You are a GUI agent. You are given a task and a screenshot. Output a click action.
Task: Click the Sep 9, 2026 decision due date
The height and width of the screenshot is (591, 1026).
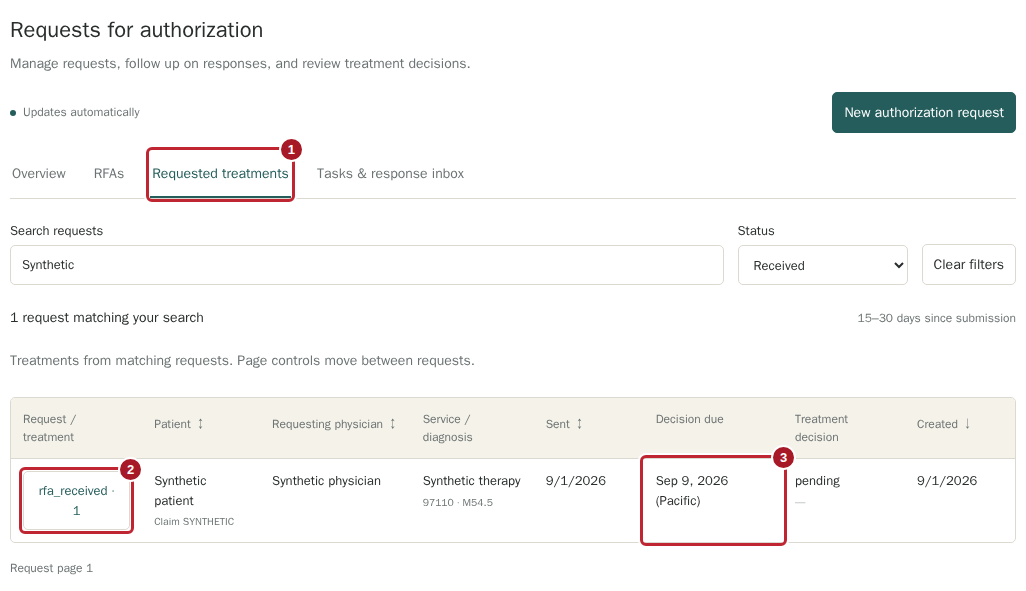coord(692,490)
